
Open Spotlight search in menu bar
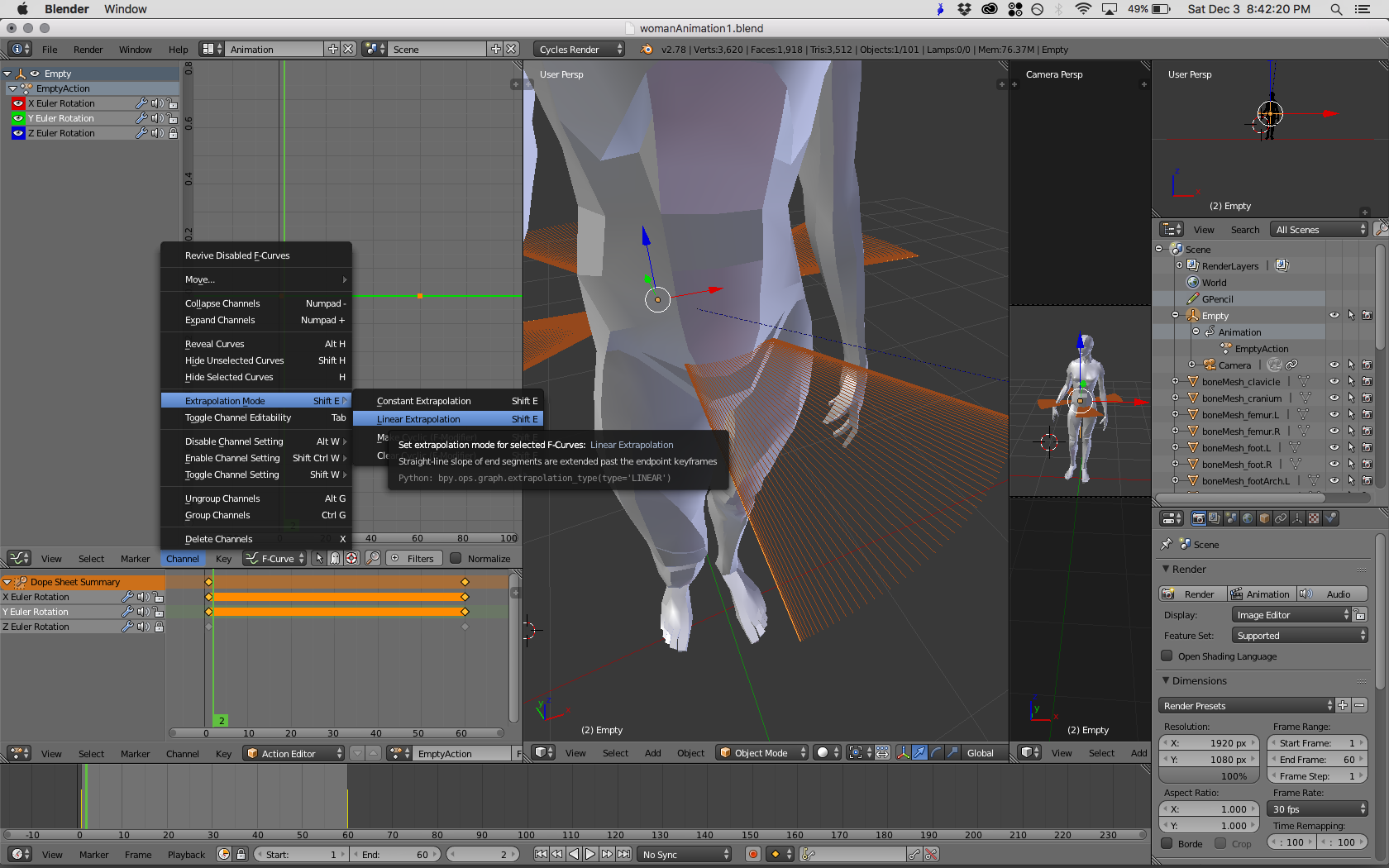[x=1336, y=9]
